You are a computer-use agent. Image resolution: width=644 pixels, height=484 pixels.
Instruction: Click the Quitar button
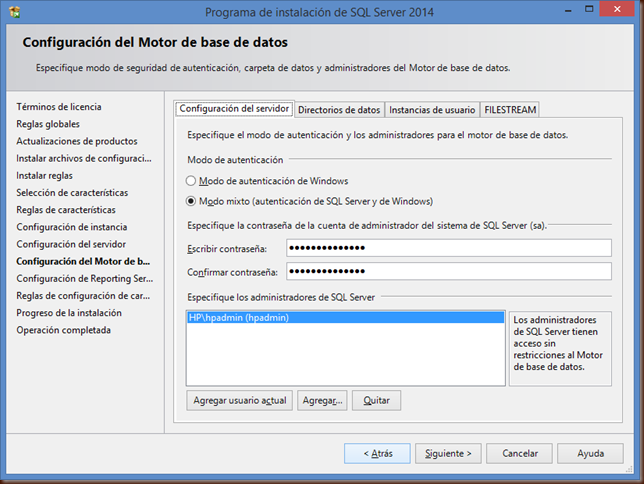(376, 401)
